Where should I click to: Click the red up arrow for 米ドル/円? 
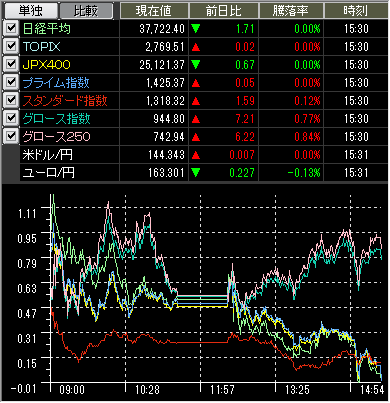196,155
